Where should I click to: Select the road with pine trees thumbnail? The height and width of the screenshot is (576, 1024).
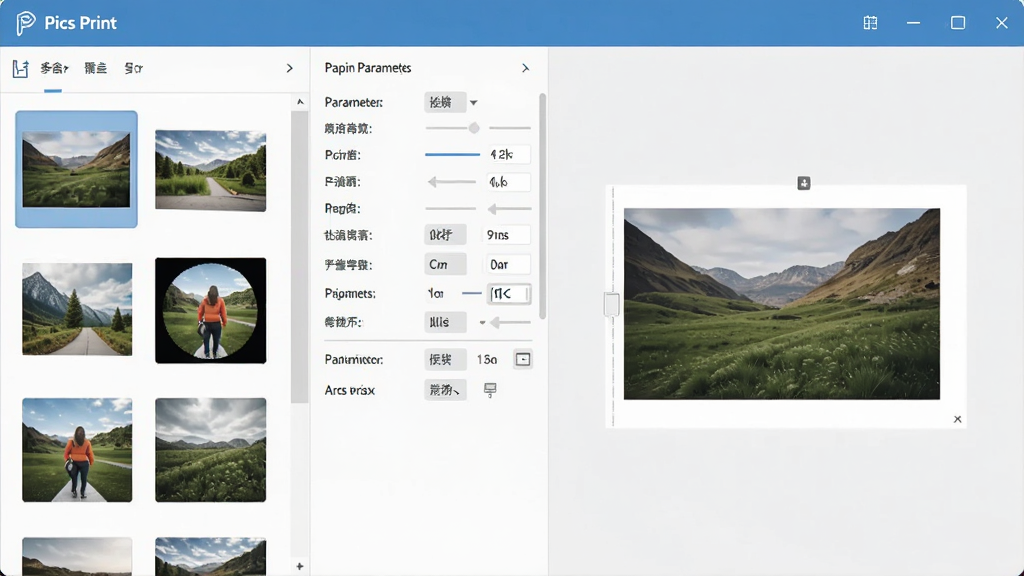[77, 309]
